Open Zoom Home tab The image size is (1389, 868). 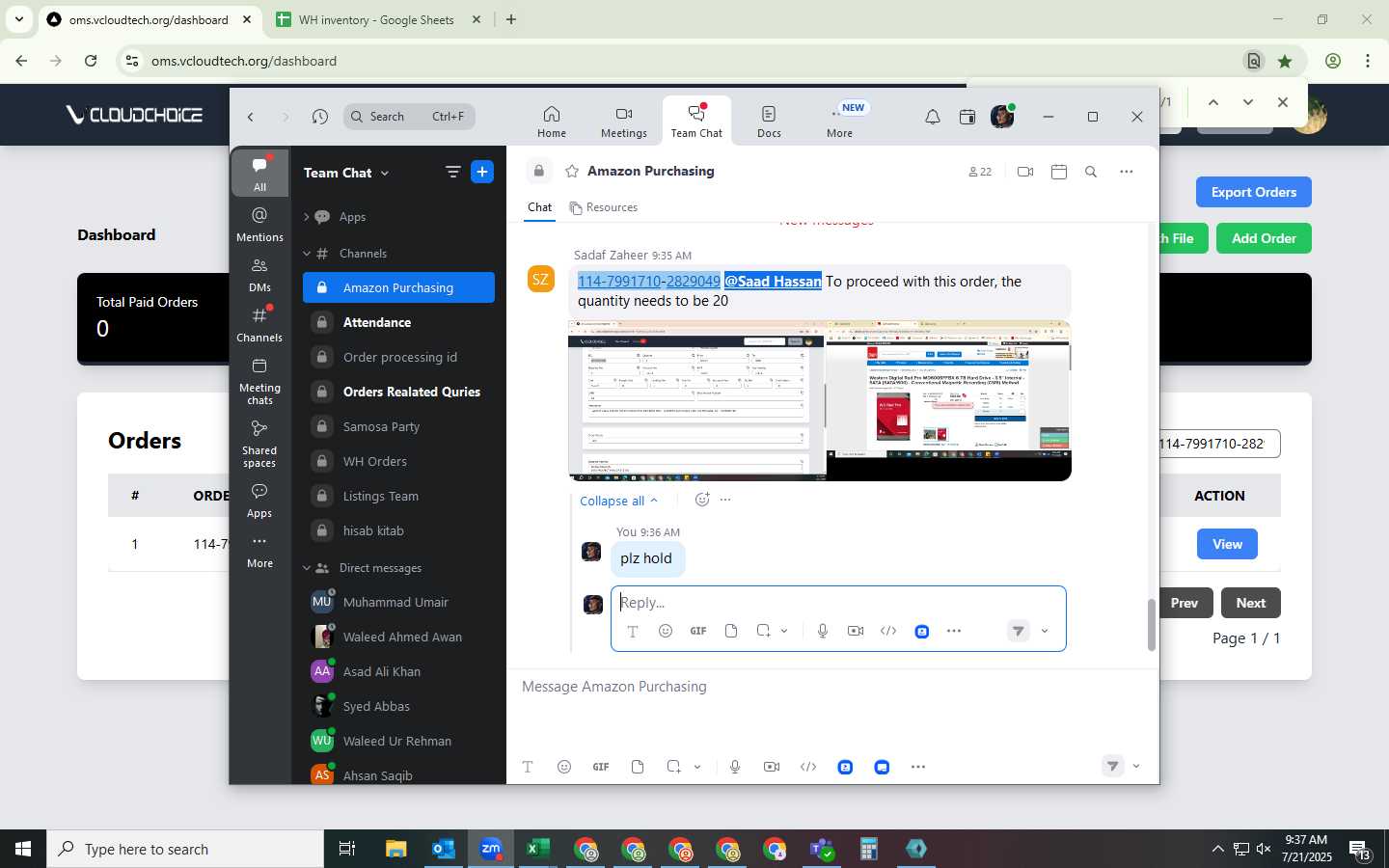(x=552, y=122)
